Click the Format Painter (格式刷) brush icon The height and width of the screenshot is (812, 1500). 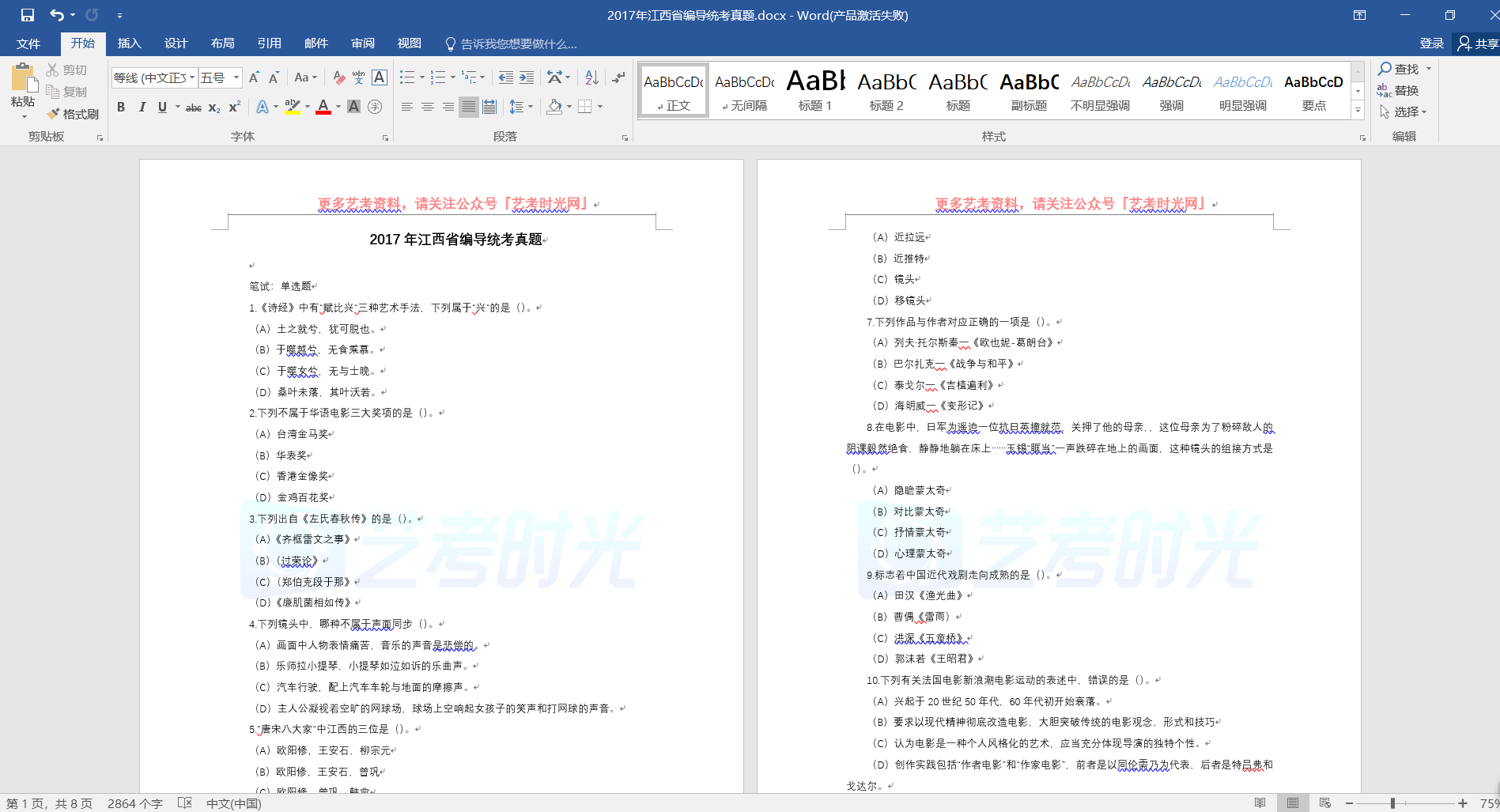[54, 114]
